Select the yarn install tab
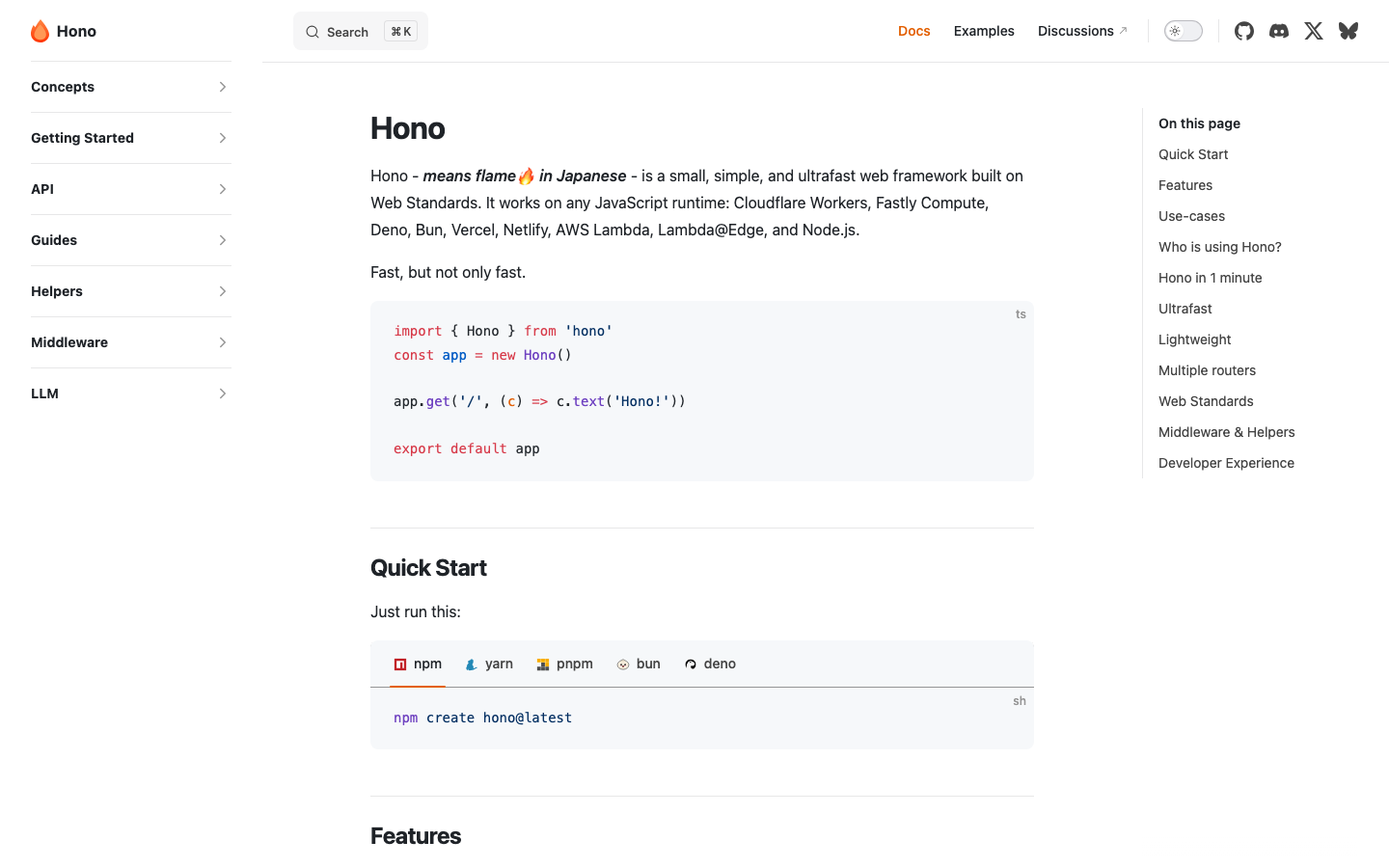The image size is (1389, 868). (489, 664)
